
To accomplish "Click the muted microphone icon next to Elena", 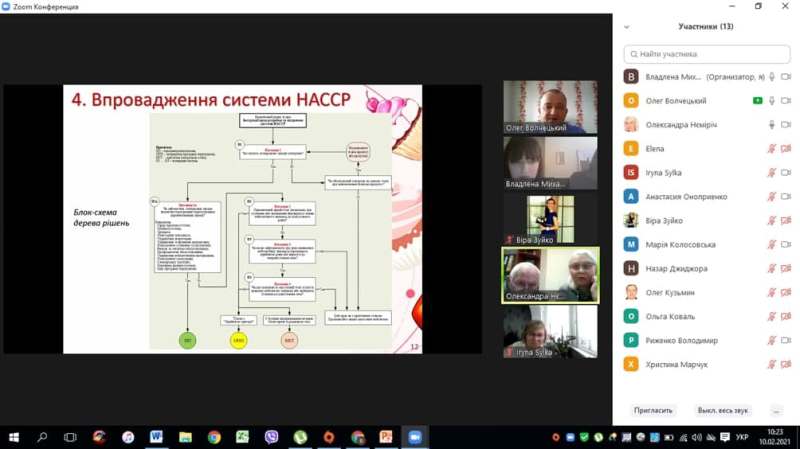I will [x=772, y=149].
